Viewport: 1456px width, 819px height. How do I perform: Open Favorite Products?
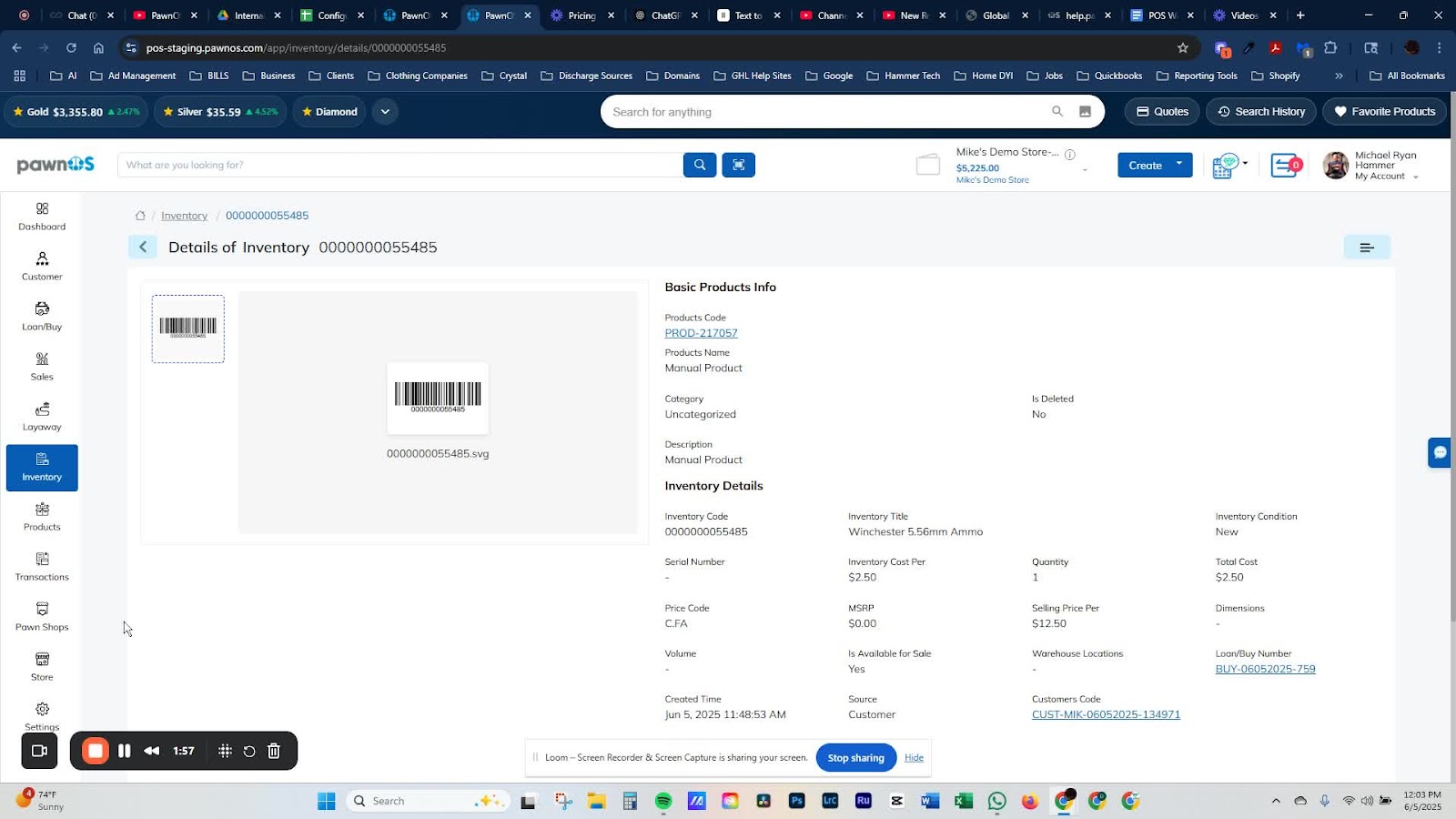[x=1384, y=111]
